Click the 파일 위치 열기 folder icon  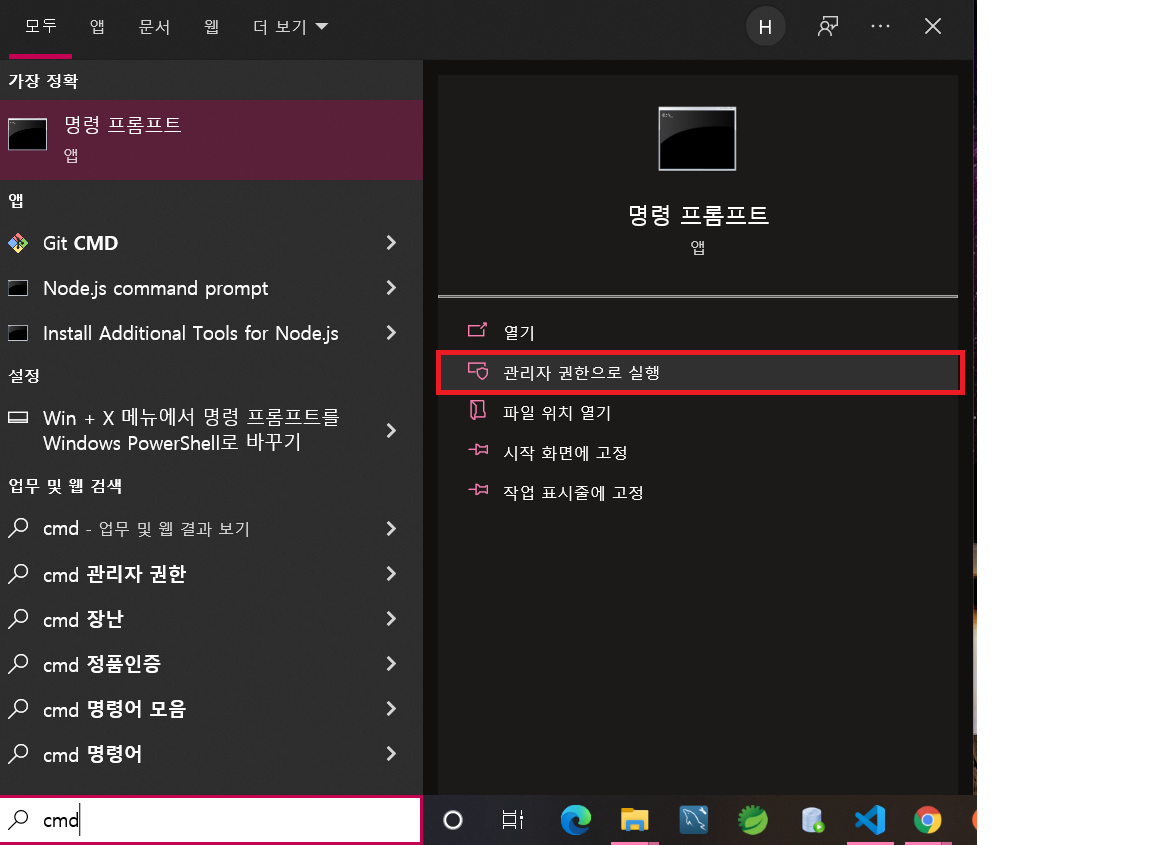(x=478, y=410)
